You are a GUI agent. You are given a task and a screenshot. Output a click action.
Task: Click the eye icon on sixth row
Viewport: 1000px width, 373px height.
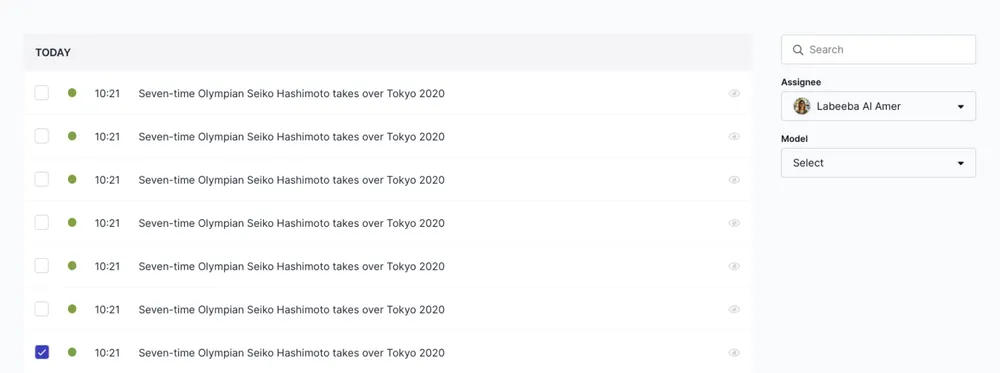pyautogui.click(x=734, y=309)
